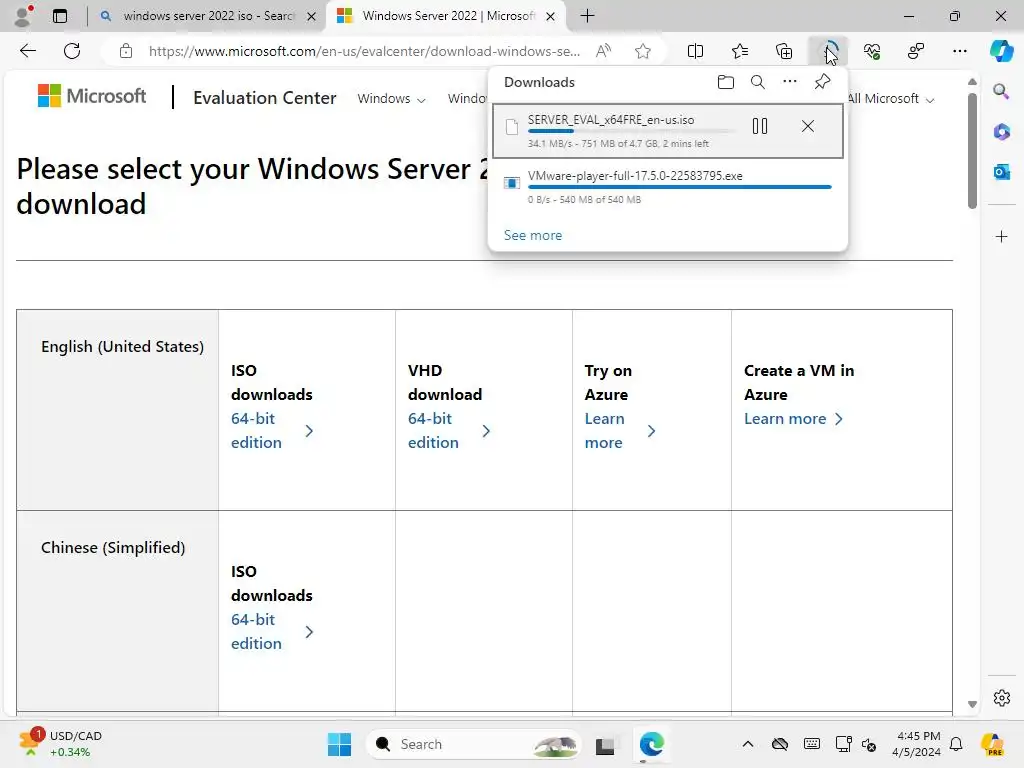Click the Edge taskbar icon

point(651,744)
